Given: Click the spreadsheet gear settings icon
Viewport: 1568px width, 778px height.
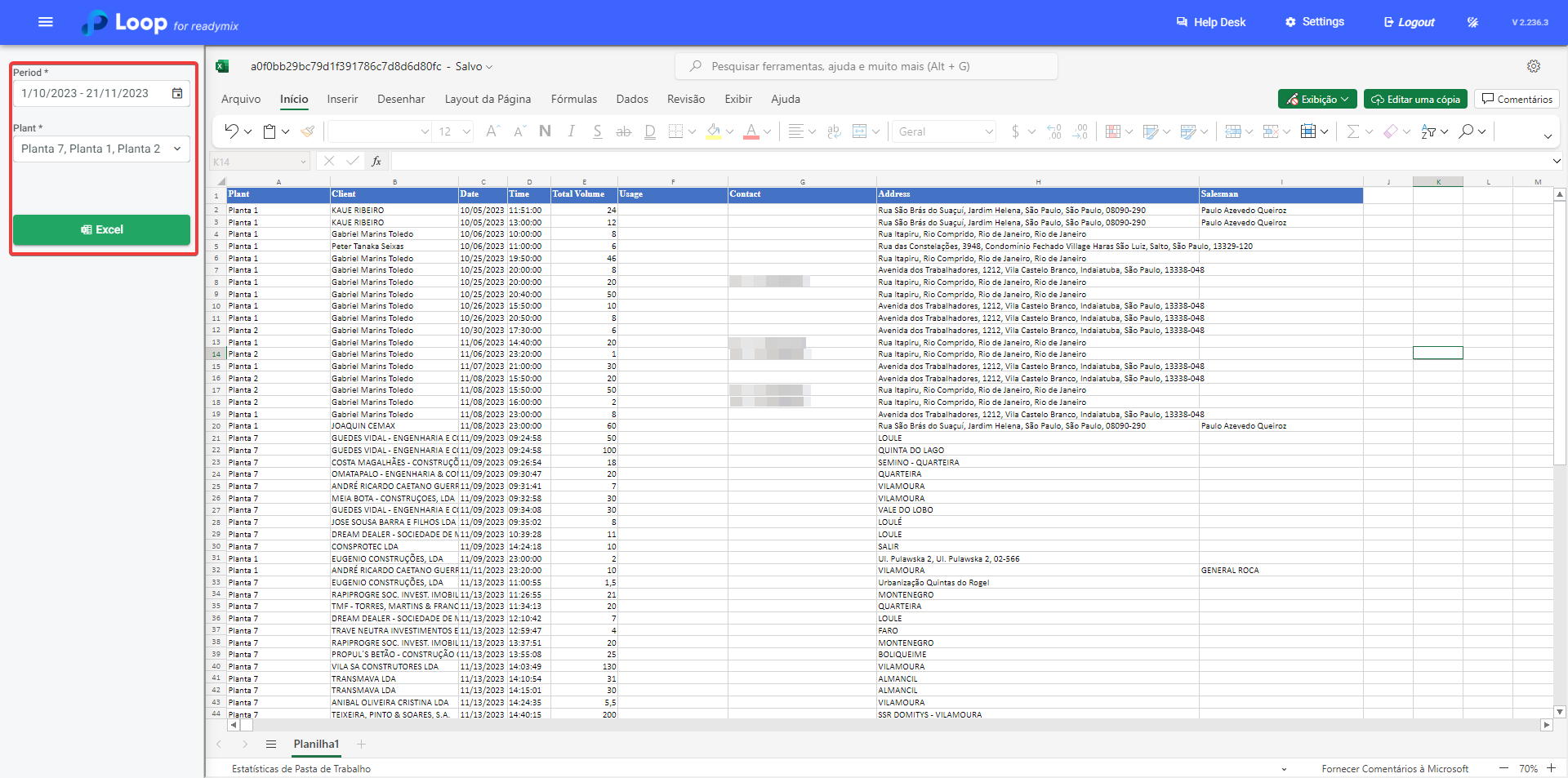Looking at the screenshot, I should pos(1534,66).
